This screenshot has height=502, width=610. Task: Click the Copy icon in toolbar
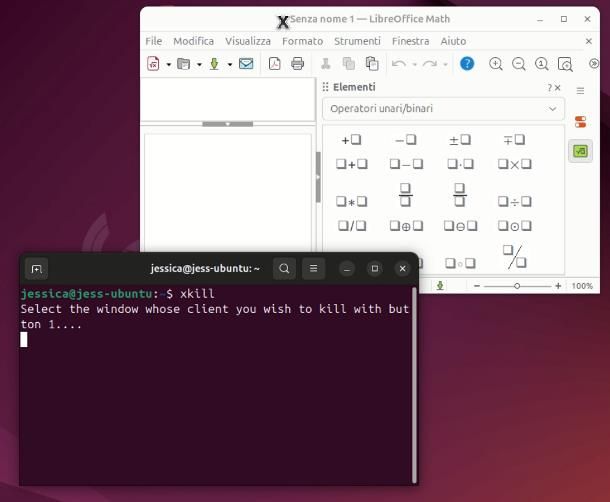[x=349, y=63]
